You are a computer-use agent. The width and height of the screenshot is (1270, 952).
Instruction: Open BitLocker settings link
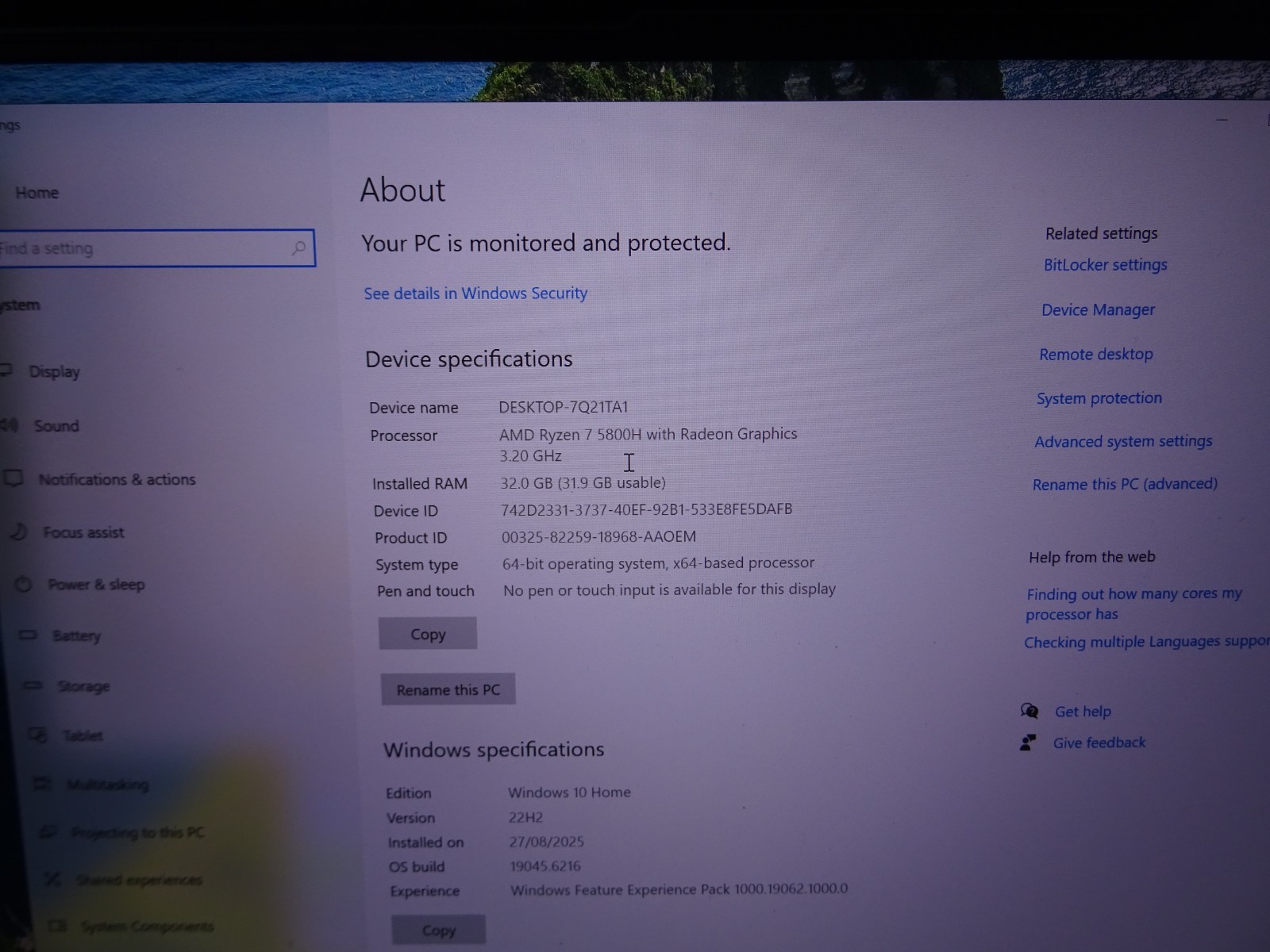[x=1105, y=265]
